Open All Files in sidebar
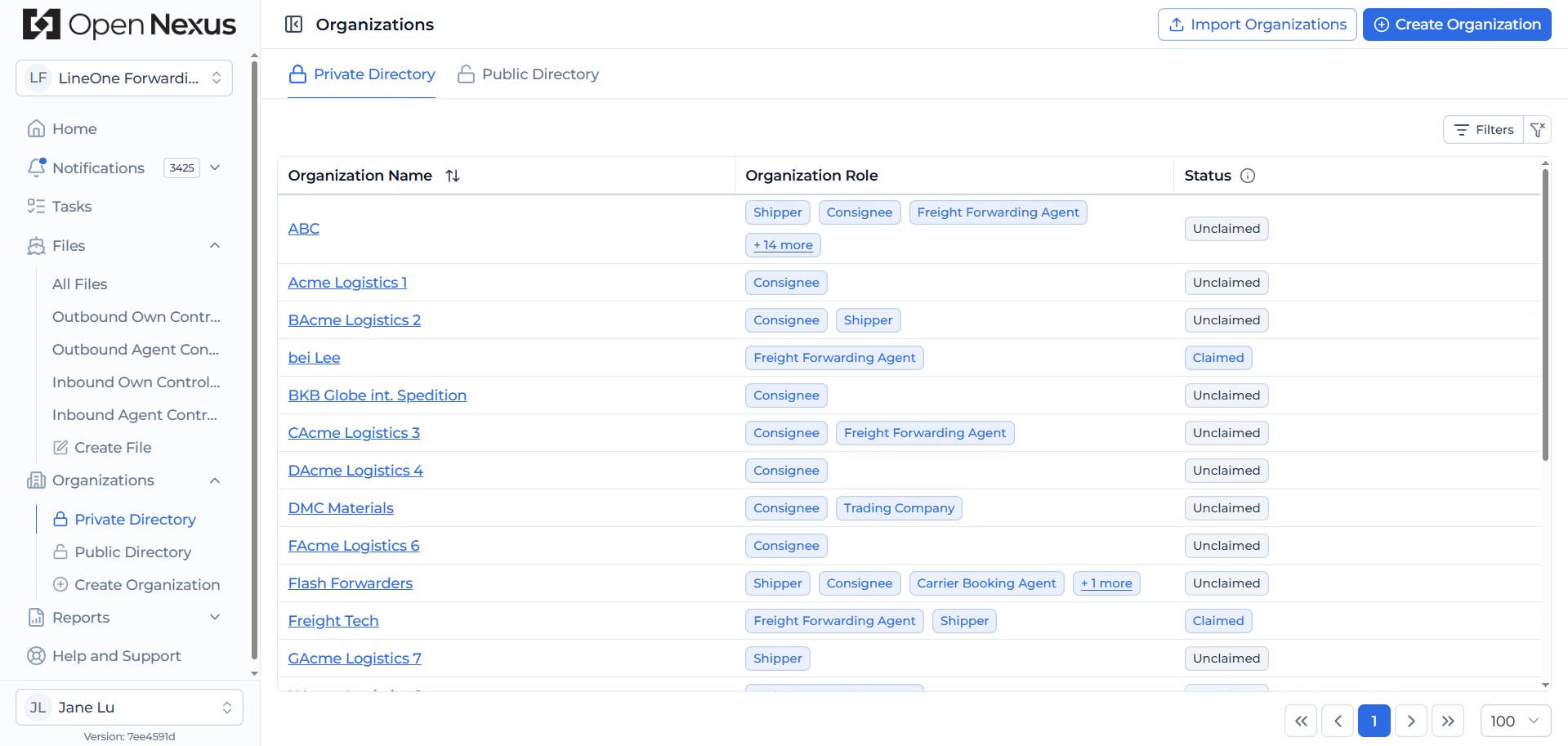 click(80, 284)
